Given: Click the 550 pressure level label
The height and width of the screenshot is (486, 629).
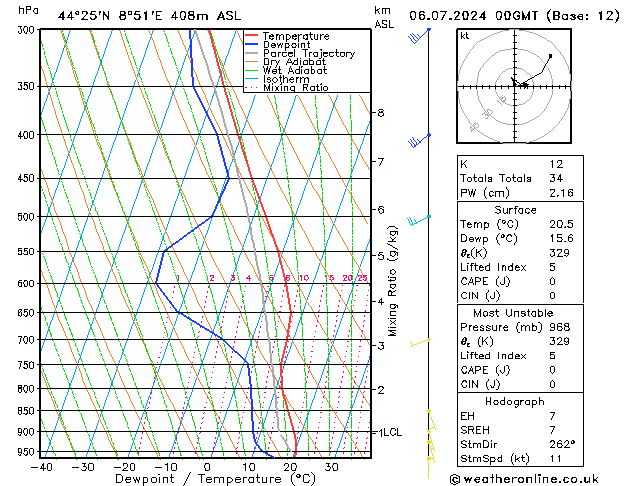Looking at the screenshot, I should point(28,252).
